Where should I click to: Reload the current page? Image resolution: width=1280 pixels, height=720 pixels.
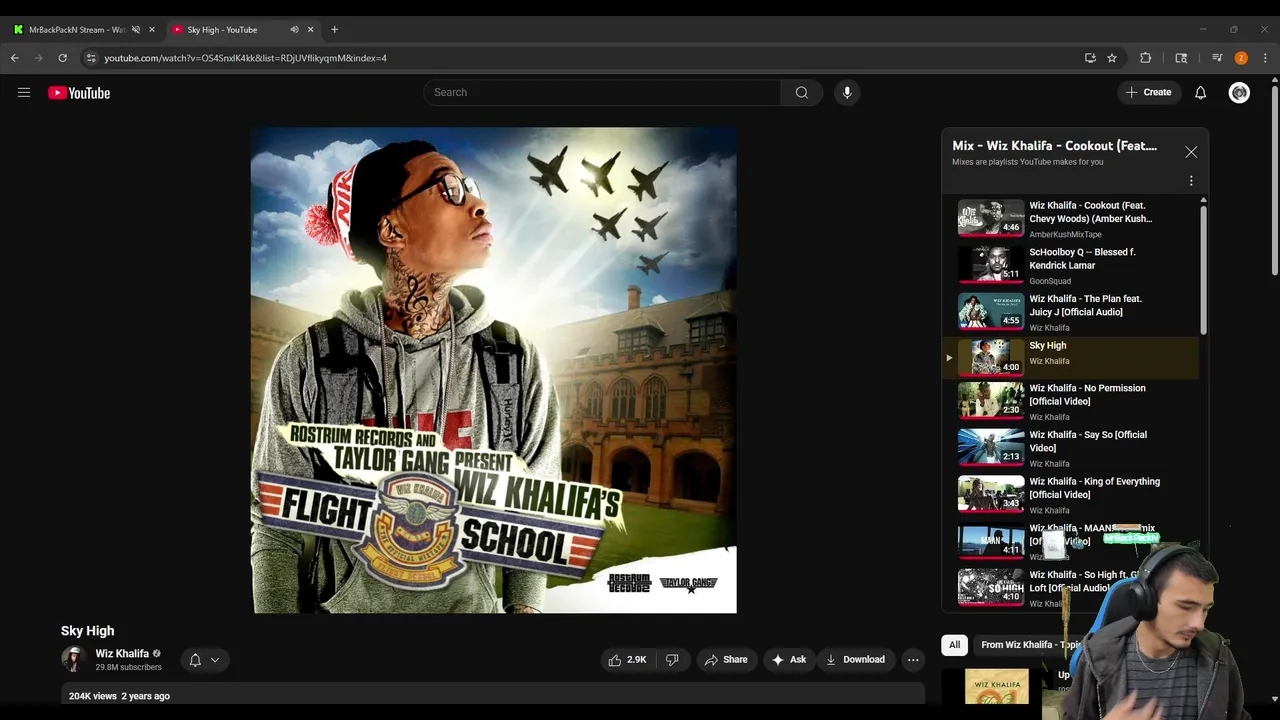[62, 58]
